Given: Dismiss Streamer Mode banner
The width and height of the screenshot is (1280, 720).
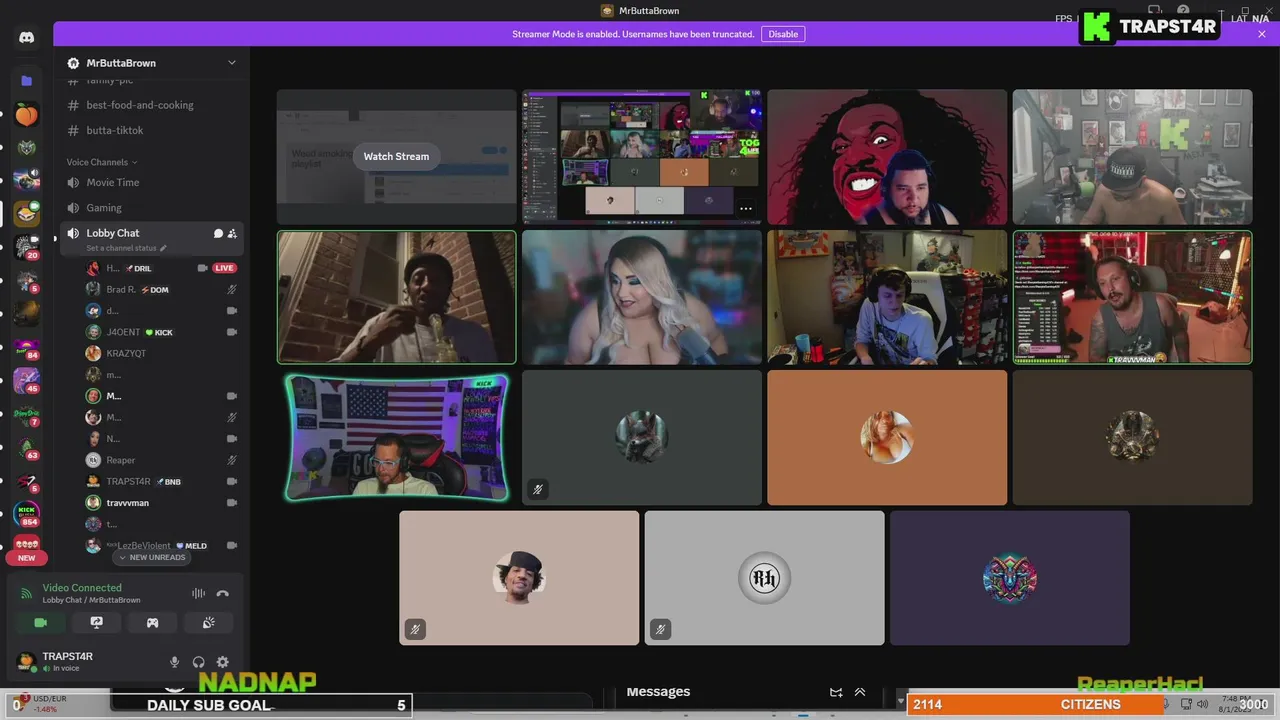Looking at the screenshot, I should click(1262, 34).
